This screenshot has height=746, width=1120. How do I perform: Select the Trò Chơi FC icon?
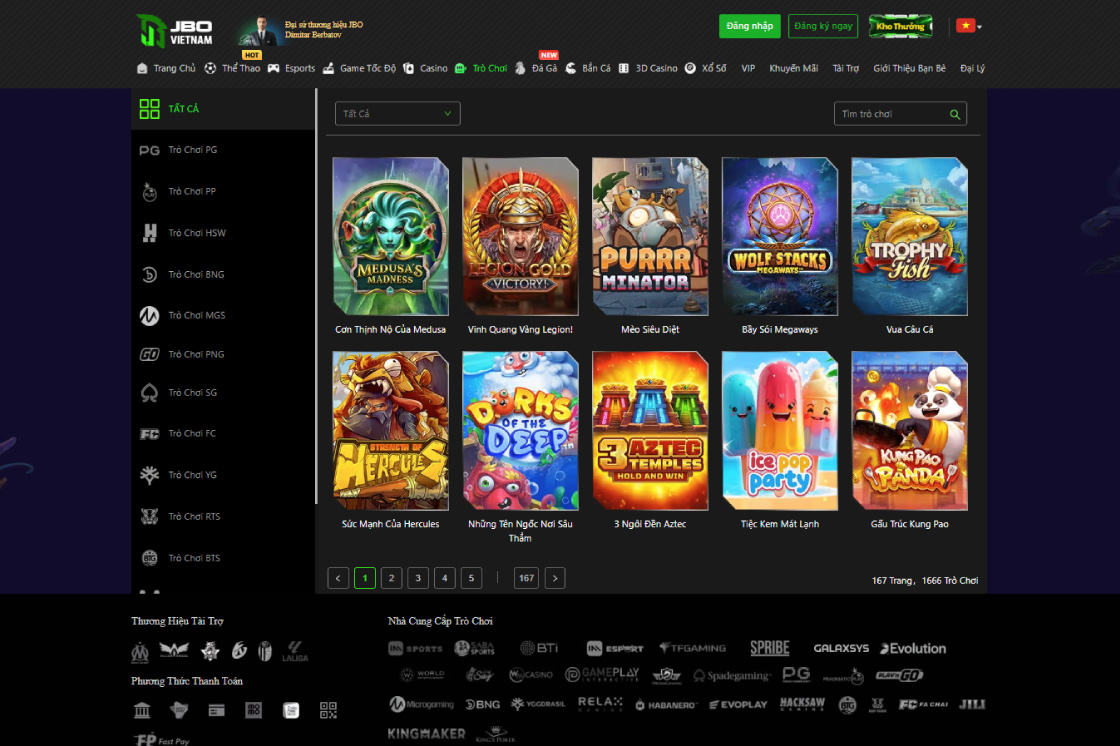tap(149, 434)
